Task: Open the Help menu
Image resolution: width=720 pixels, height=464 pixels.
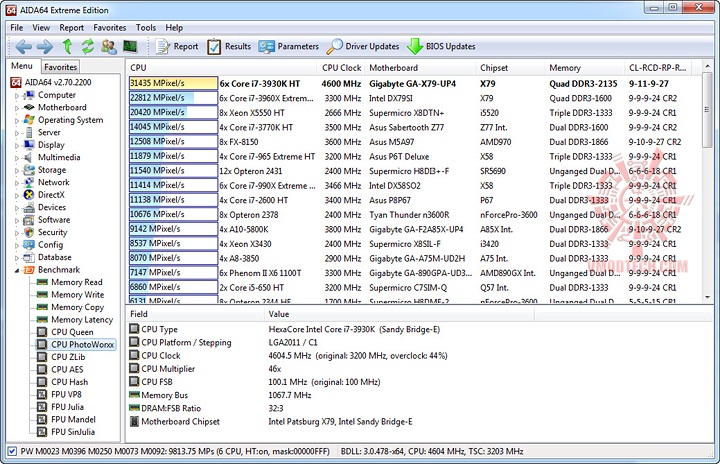Action: pyautogui.click(x=174, y=28)
